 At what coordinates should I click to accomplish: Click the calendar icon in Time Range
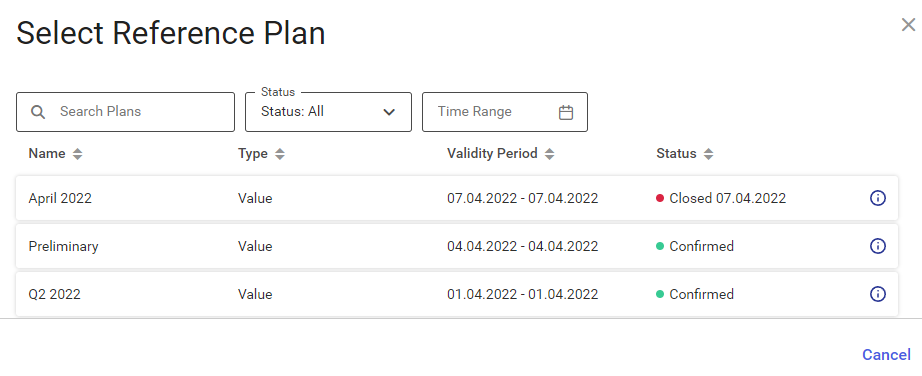coord(566,112)
